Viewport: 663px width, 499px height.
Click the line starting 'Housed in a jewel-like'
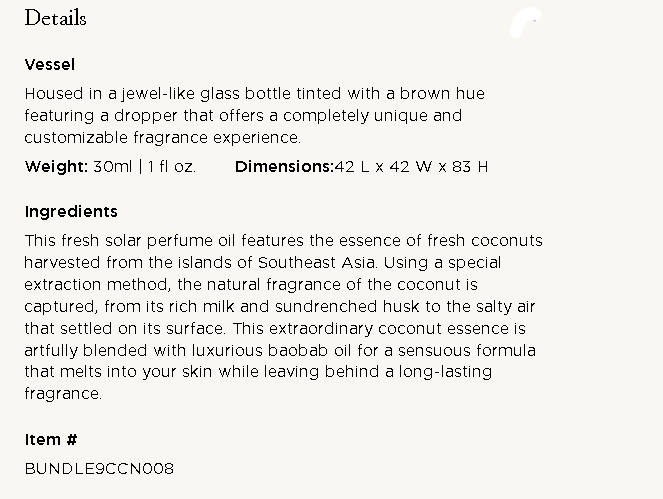click(x=254, y=94)
